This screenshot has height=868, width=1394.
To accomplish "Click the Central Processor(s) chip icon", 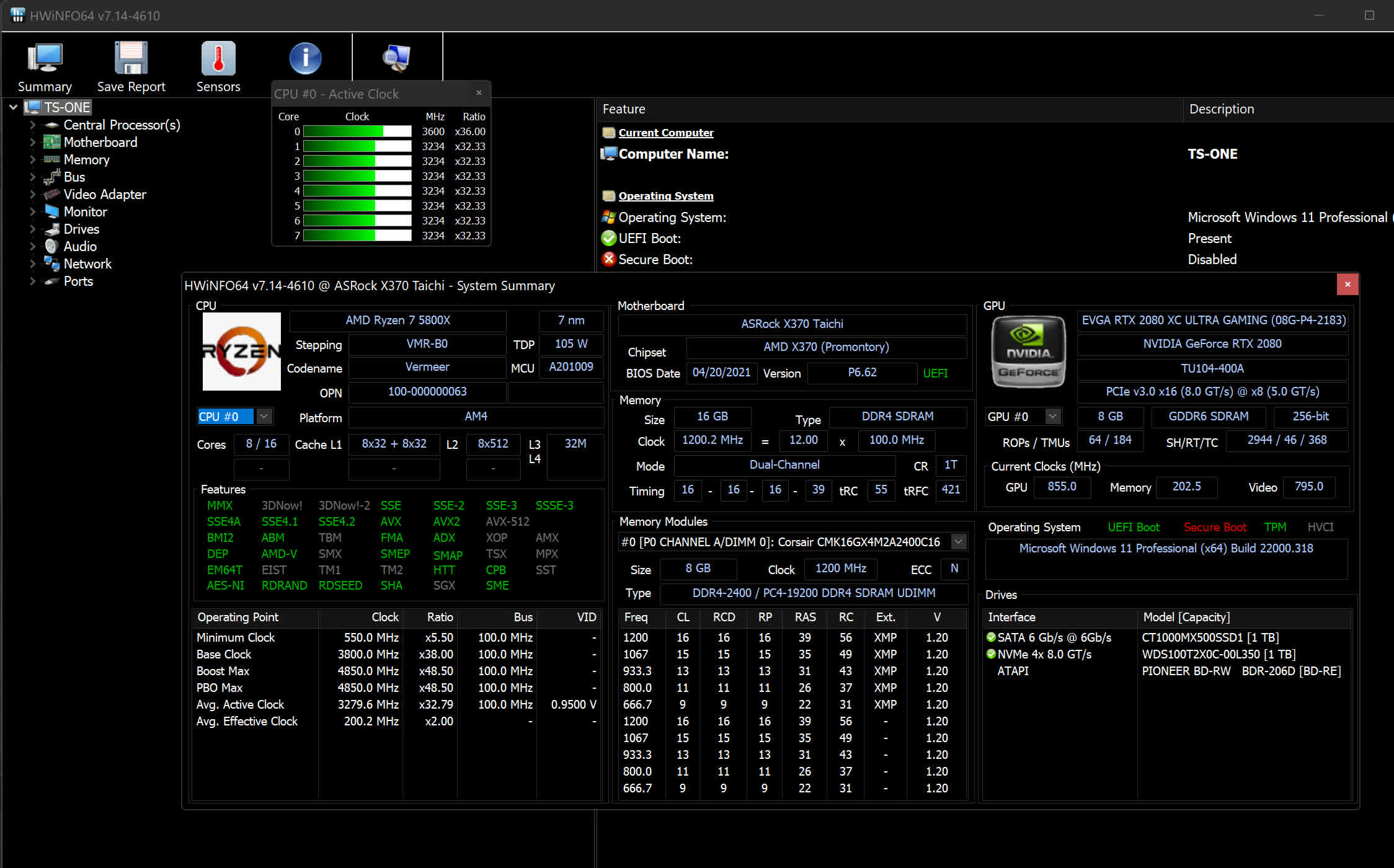I will tap(53, 125).
